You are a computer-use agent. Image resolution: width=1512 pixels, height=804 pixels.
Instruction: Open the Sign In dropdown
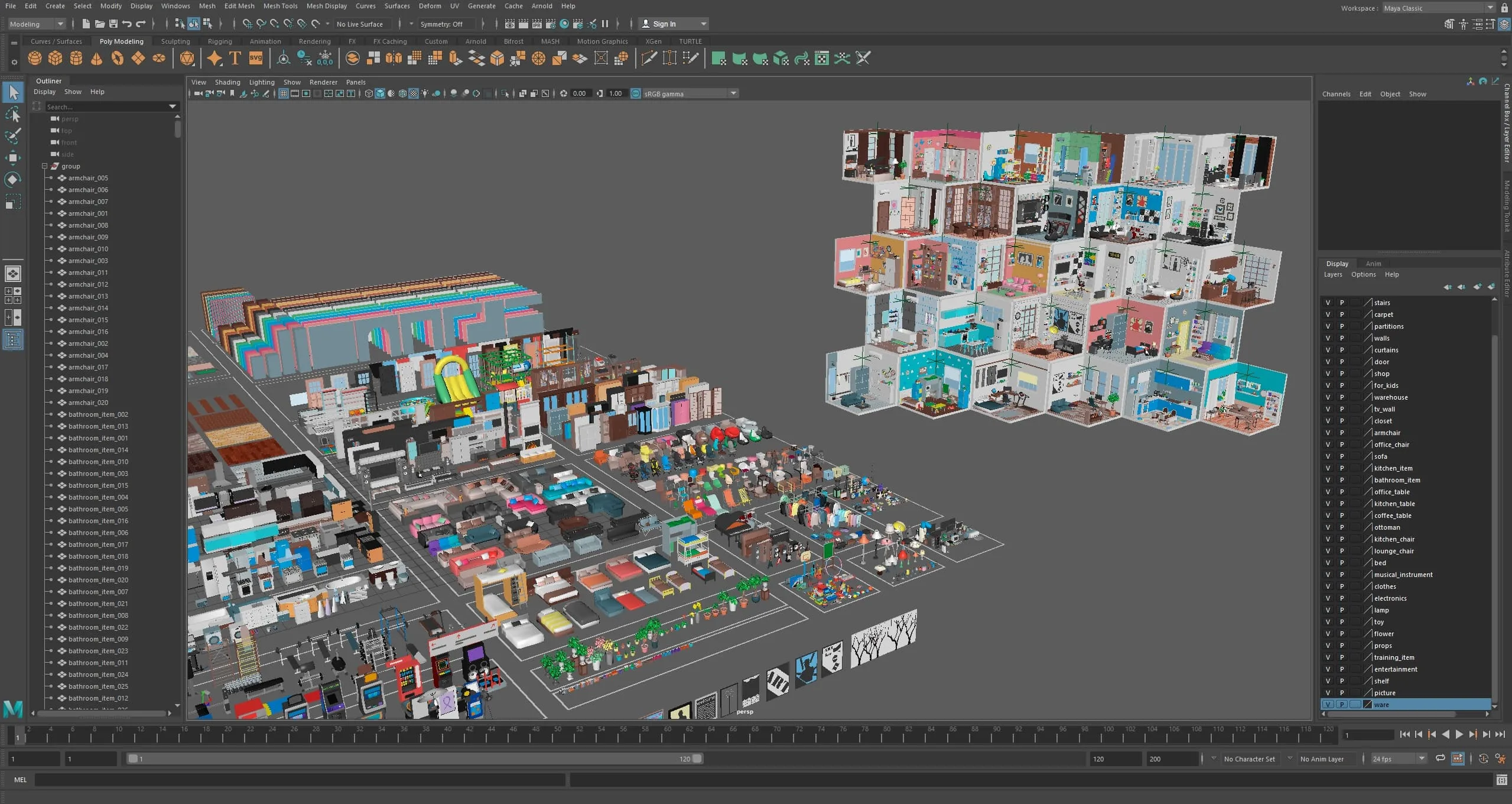coord(674,24)
